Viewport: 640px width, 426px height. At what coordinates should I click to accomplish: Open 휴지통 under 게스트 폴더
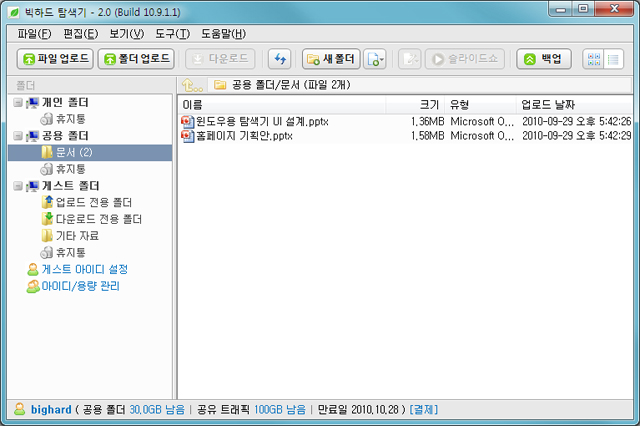click(70, 253)
